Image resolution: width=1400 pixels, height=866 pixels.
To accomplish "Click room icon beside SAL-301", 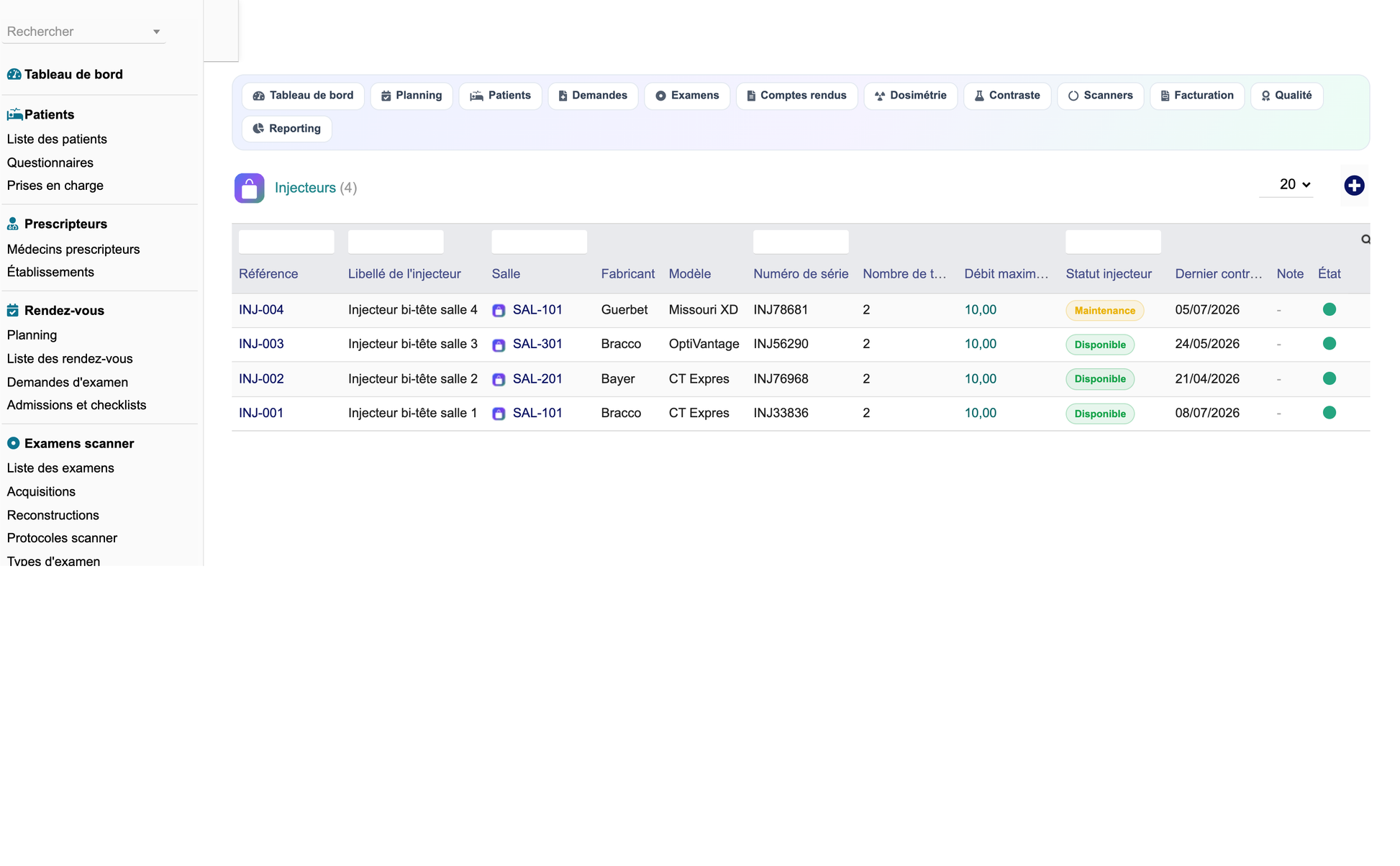I will [x=499, y=345].
